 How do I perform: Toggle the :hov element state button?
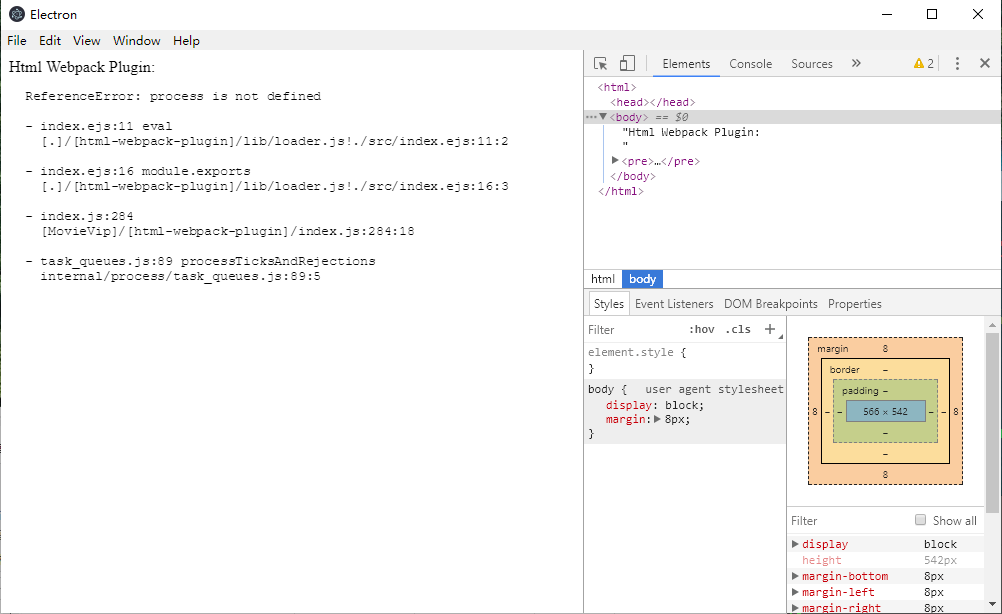point(702,329)
